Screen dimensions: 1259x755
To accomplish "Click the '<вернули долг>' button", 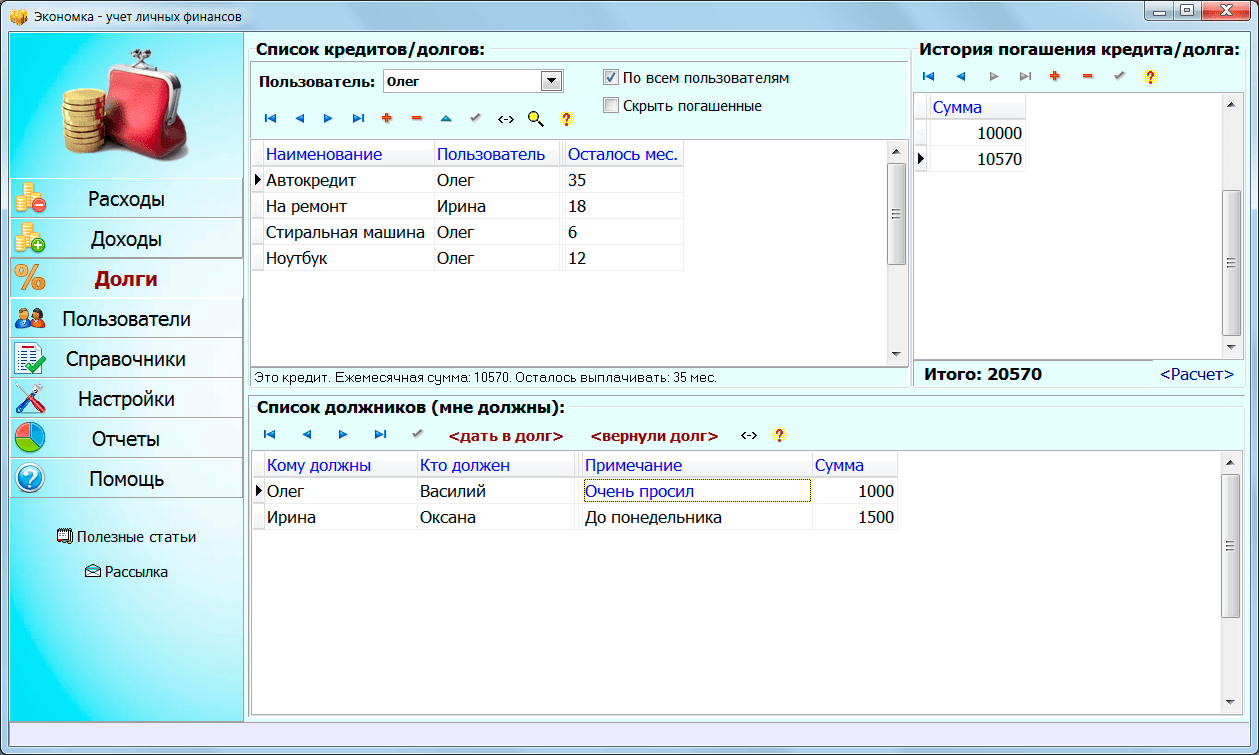I will [654, 436].
